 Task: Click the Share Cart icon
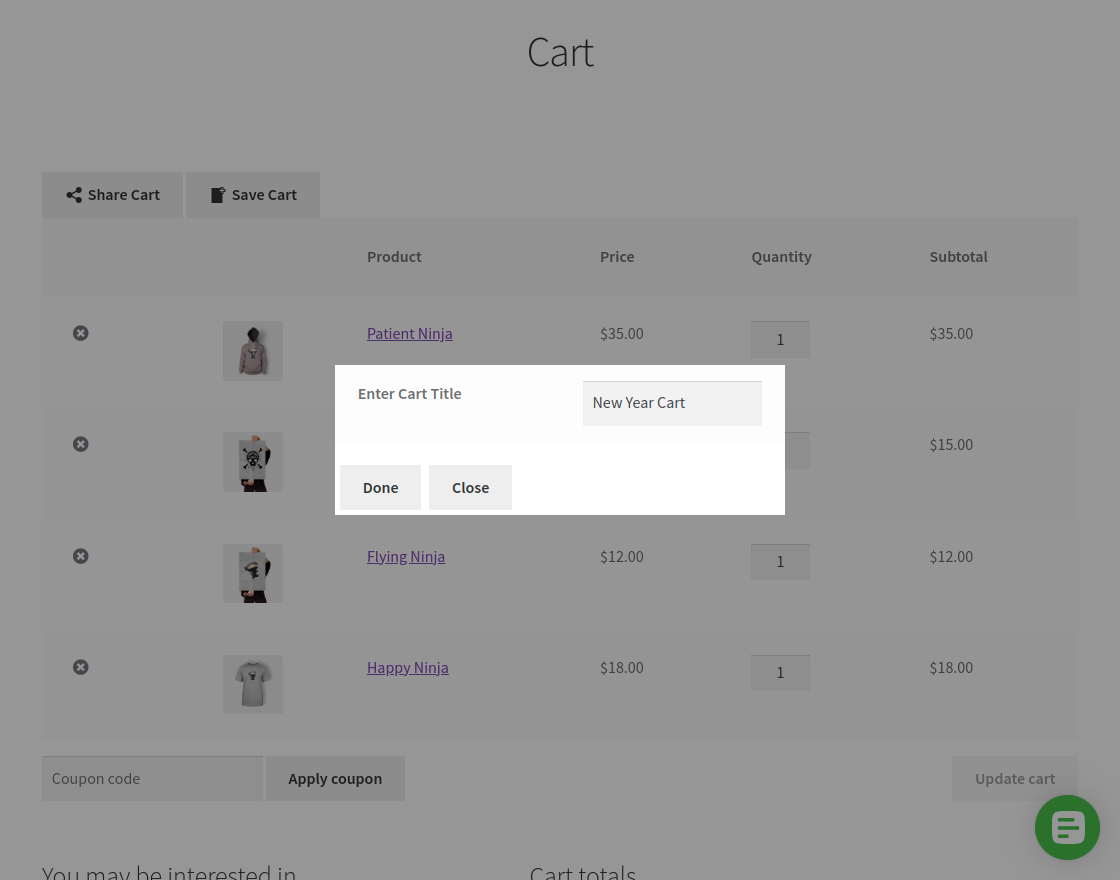[x=74, y=194]
